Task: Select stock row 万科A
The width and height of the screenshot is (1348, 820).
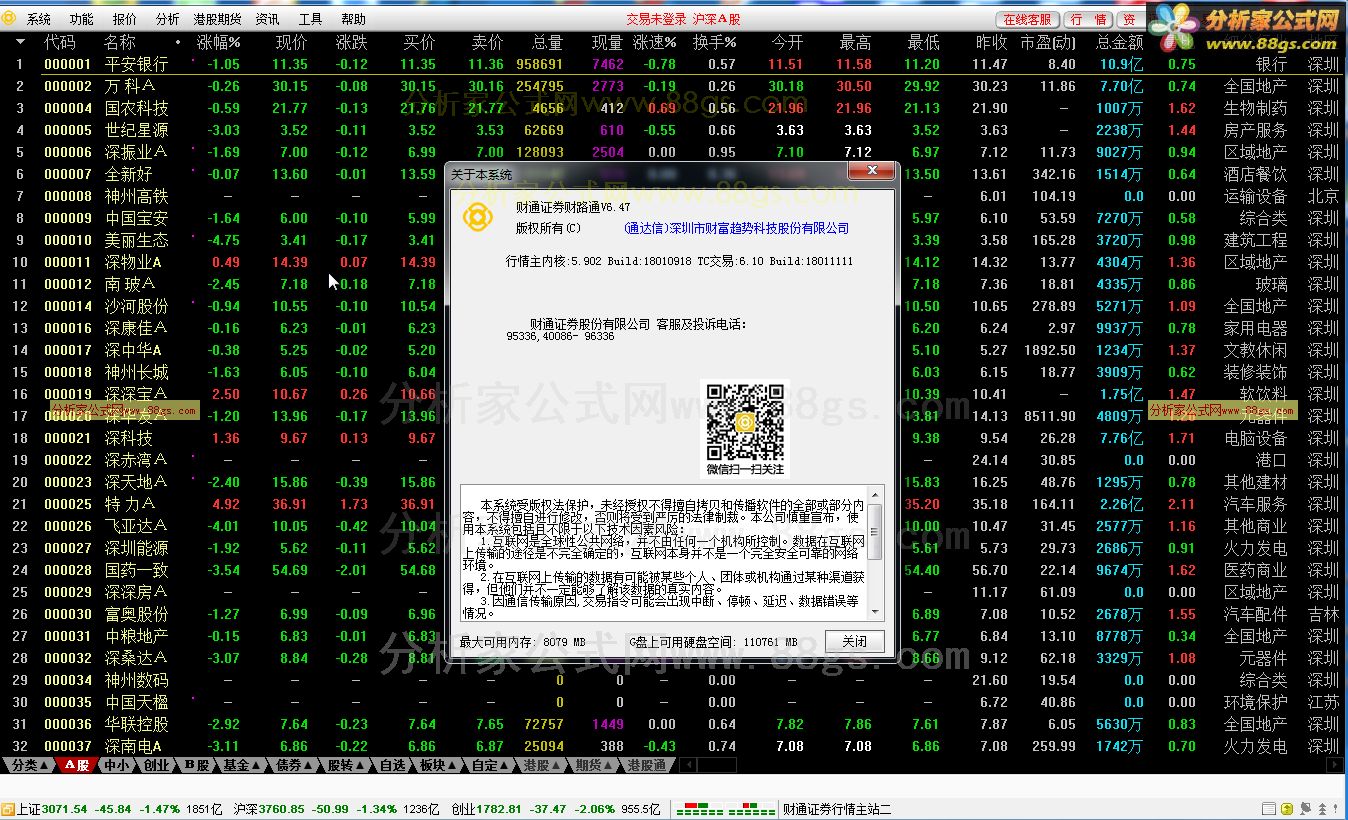Action: coord(674,86)
